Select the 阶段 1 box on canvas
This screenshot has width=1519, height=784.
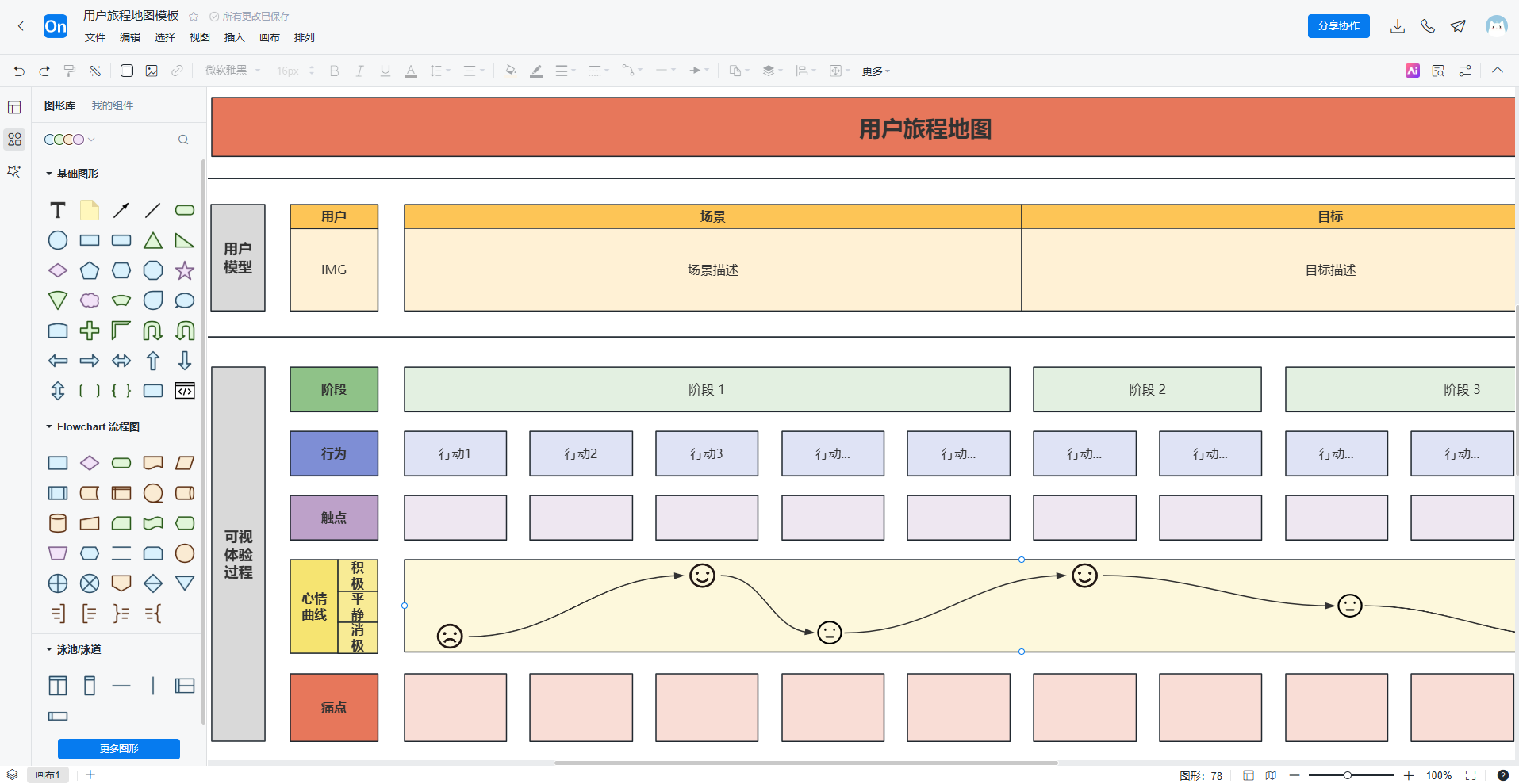click(706, 389)
